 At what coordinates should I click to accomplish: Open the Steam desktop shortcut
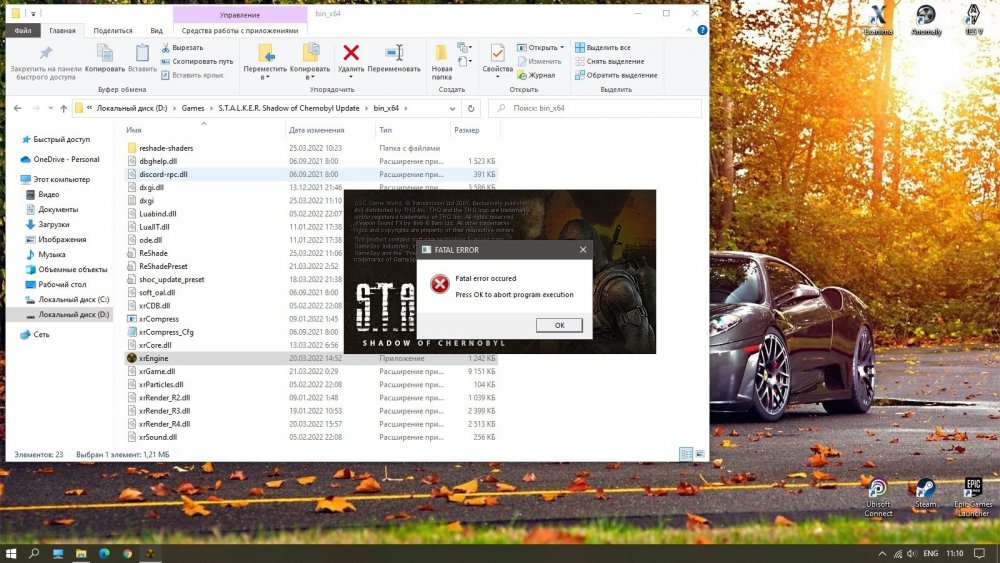click(x=925, y=489)
